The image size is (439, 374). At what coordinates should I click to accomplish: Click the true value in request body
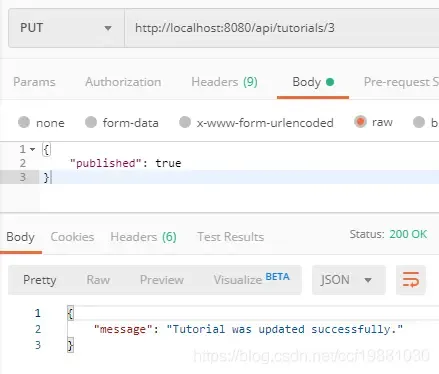[168, 163]
